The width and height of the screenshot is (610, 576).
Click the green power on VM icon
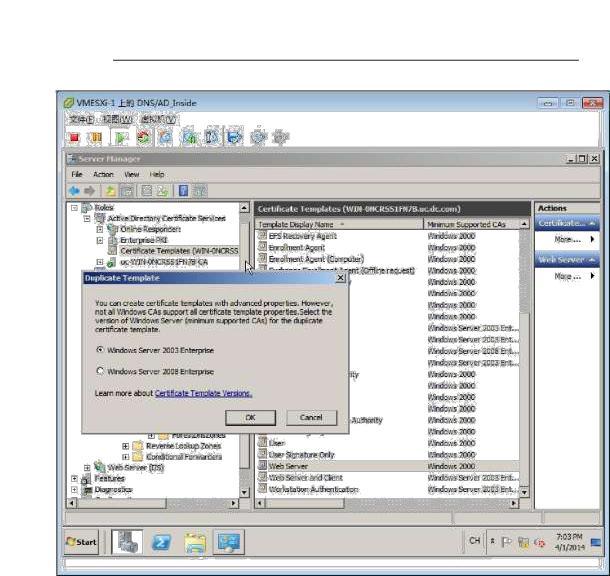tap(121, 138)
